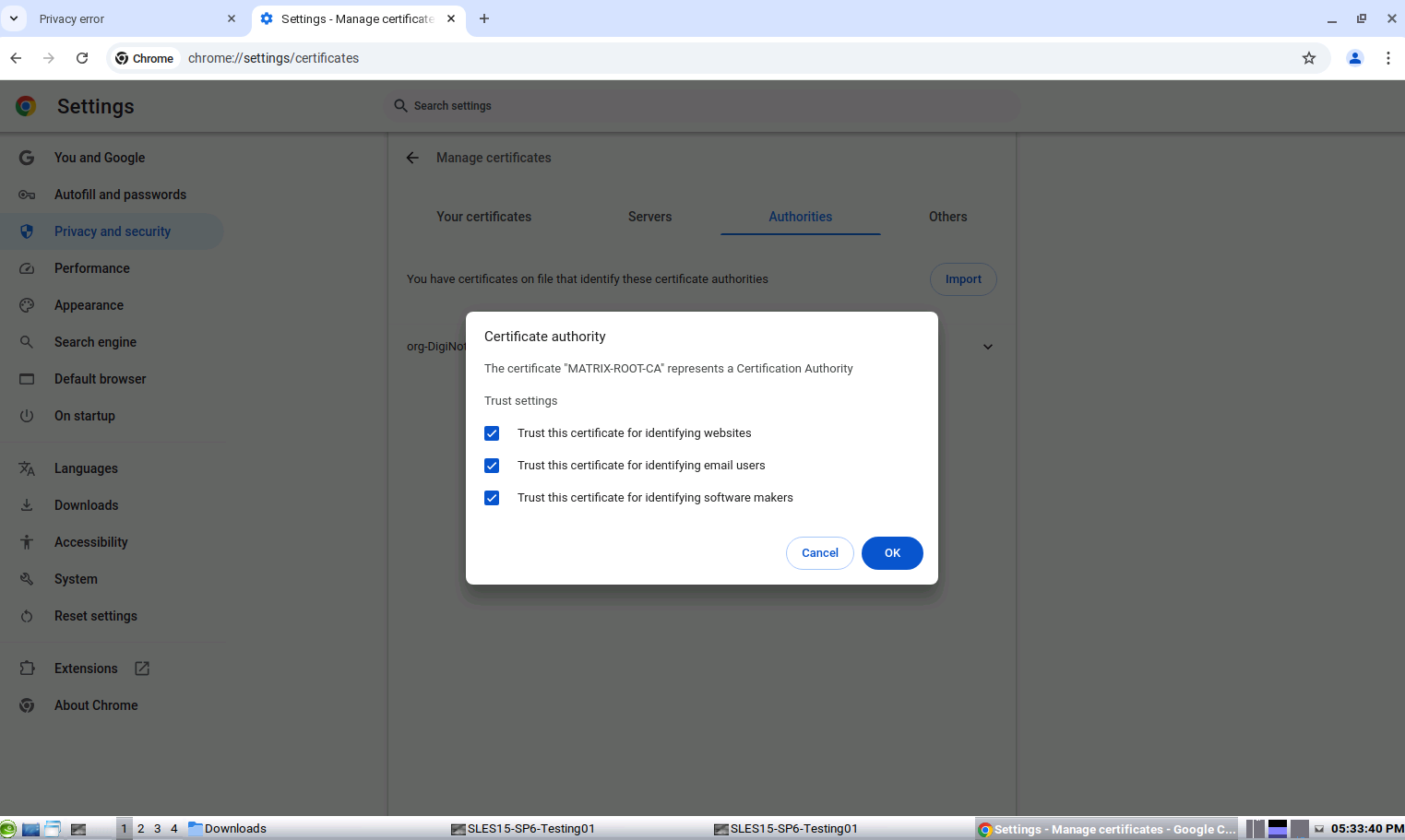Toggle 'identifying software makers' trust checkbox

coord(492,498)
